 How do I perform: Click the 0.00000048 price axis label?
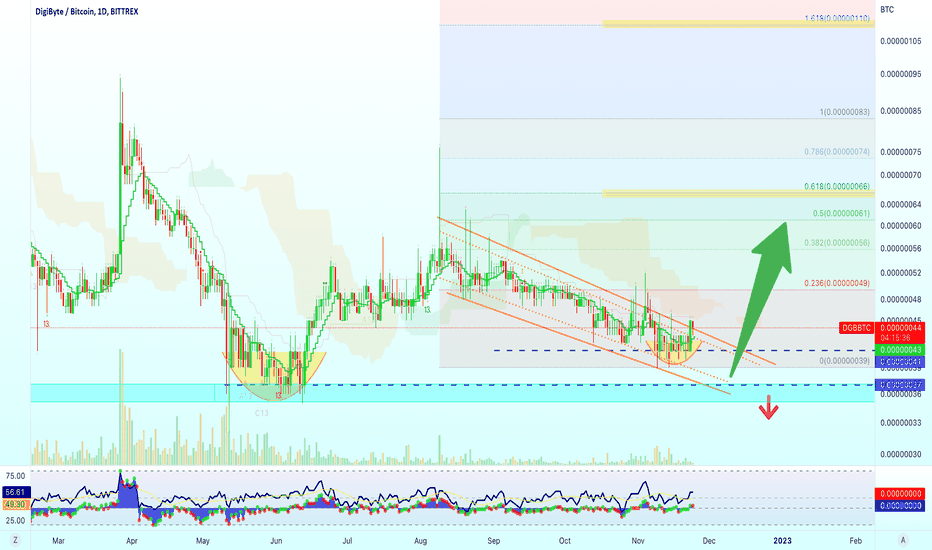coord(900,300)
